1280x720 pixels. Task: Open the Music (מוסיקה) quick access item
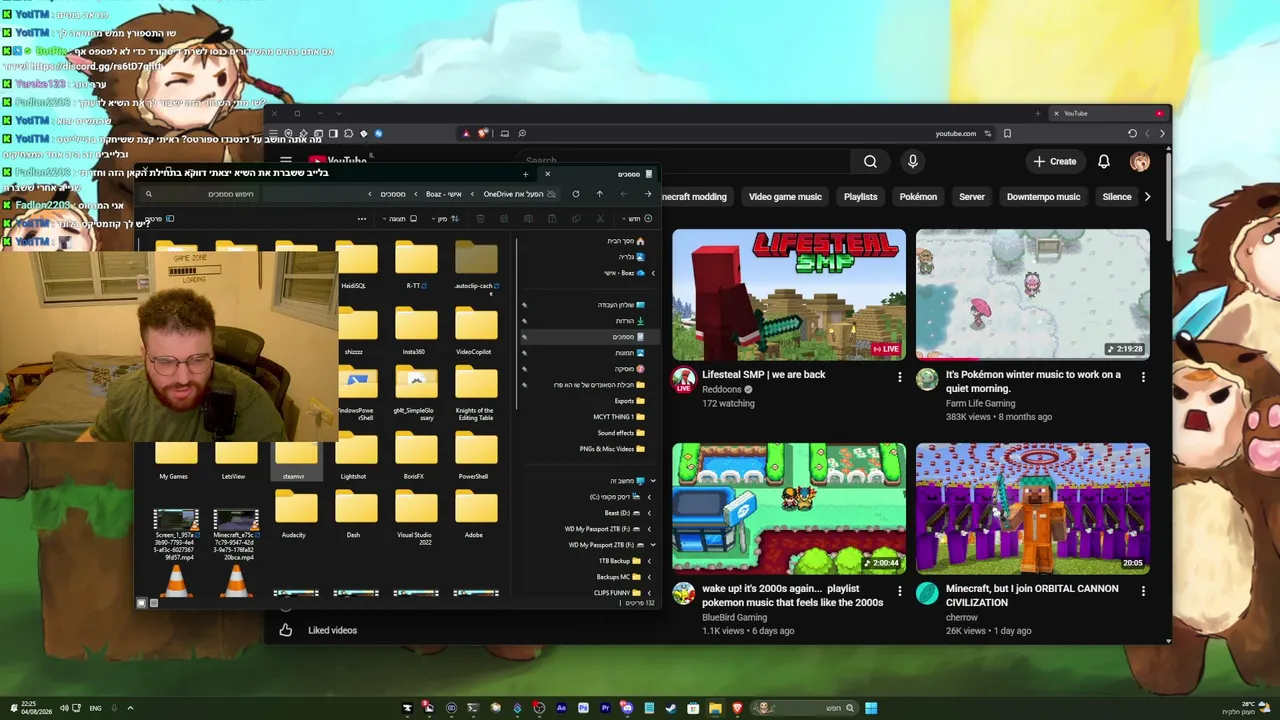click(x=630, y=369)
